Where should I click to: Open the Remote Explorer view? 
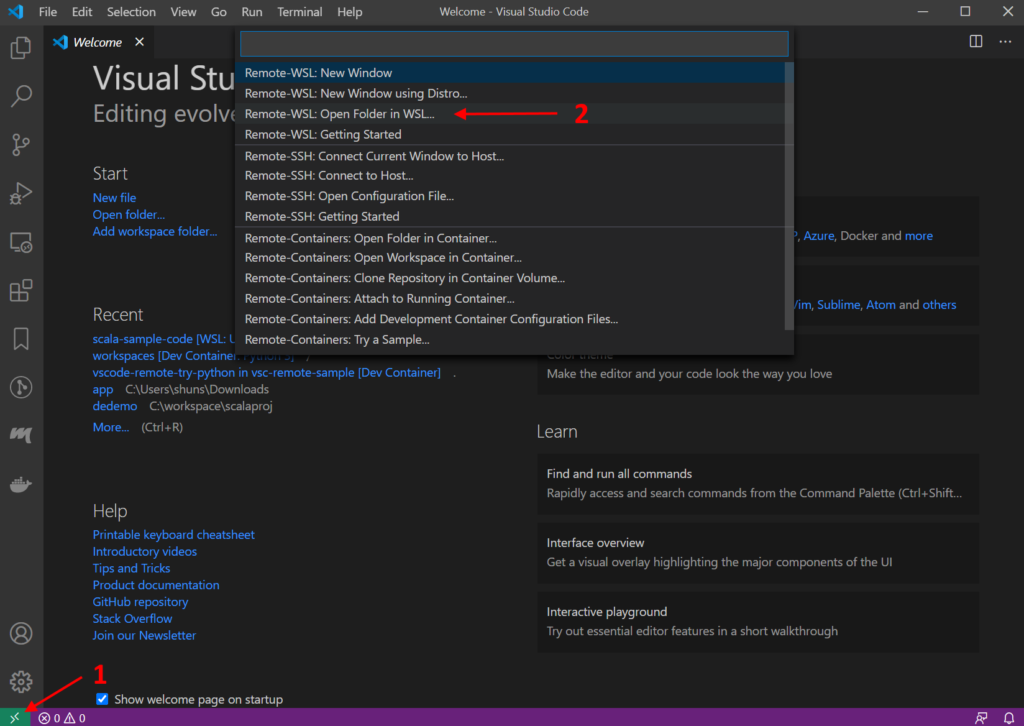coord(21,242)
